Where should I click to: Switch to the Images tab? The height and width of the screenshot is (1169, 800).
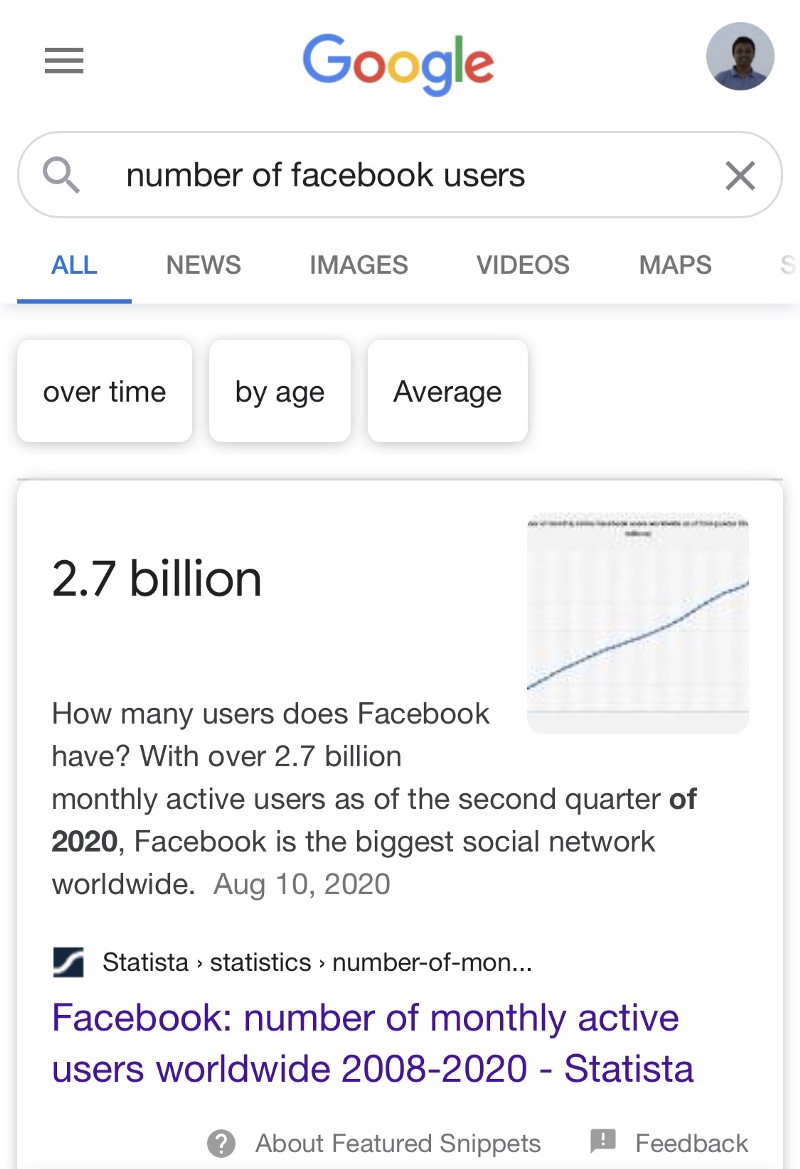358,265
